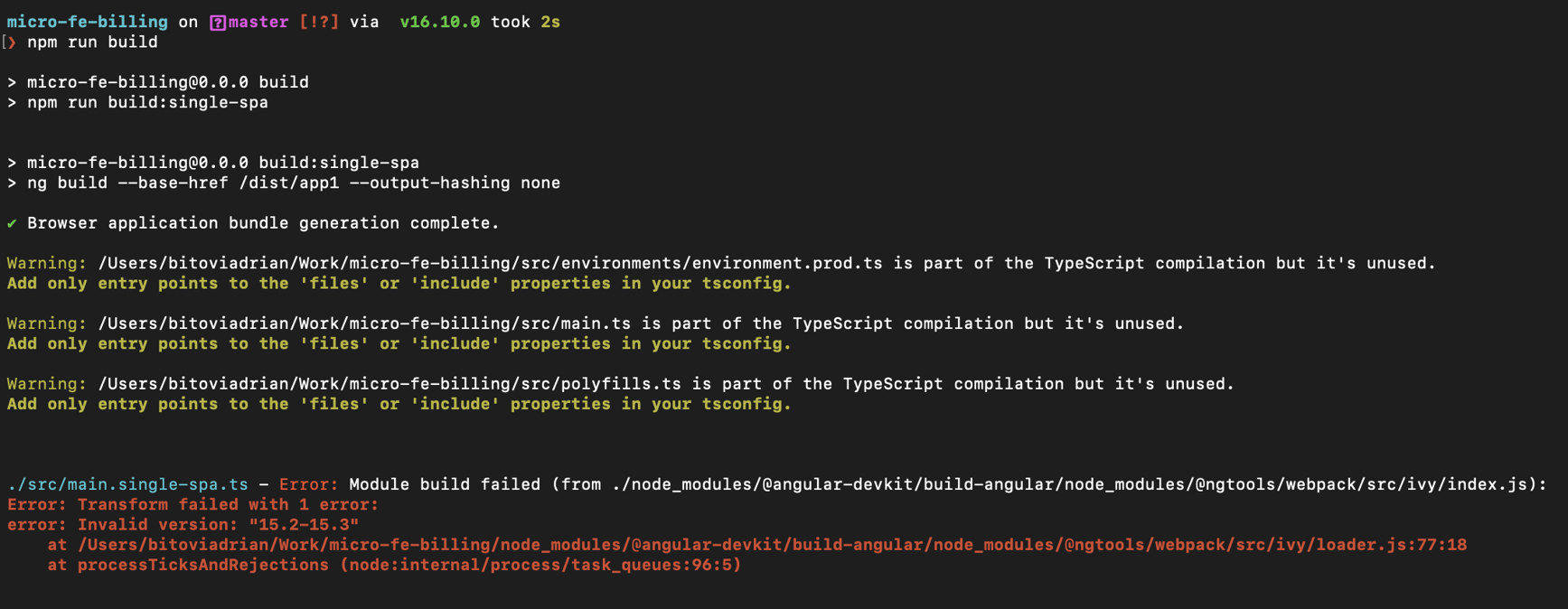Open the environment.prod.ts file path
Image resolution: width=1568 pixels, height=609 pixels.
coord(490,264)
